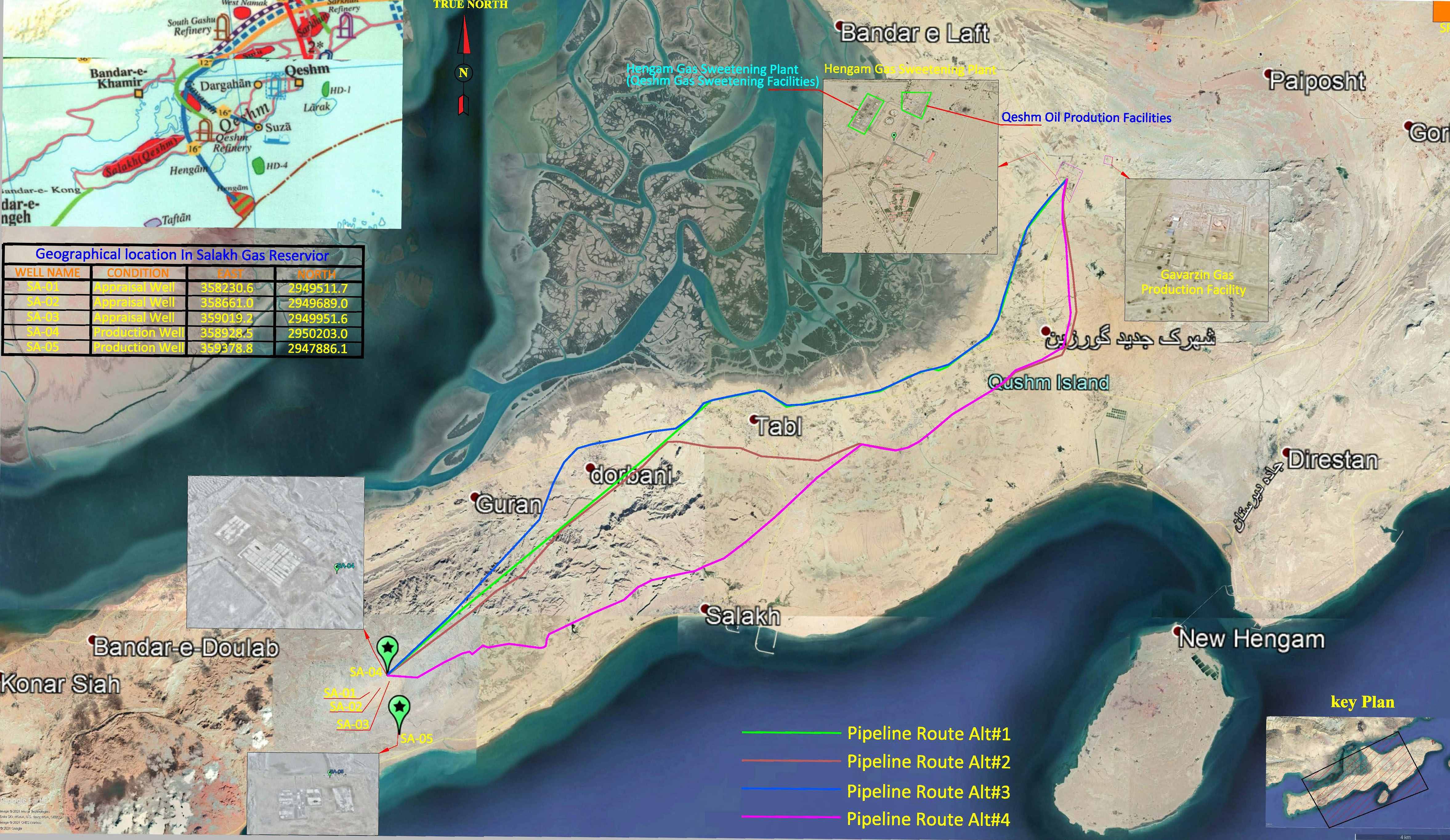
Task: Click the green legend line for Alt#1
Action: pyautogui.click(x=791, y=732)
